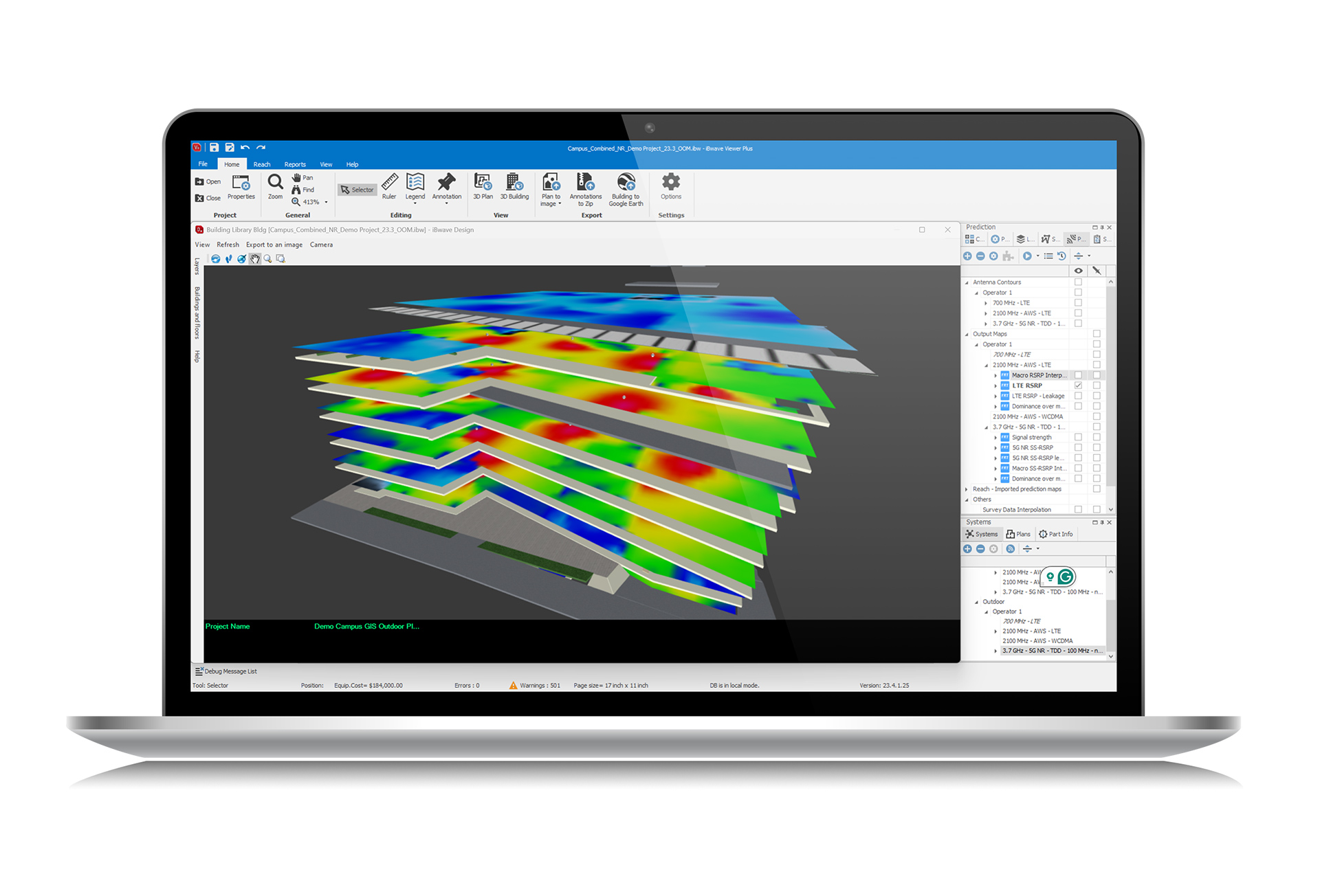The width and height of the screenshot is (1320, 896).
Task: Click remove icon in Prediction toolbar
Action: (x=980, y=256)
